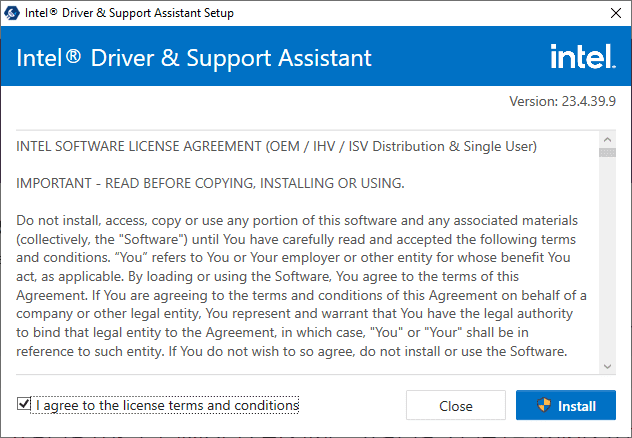This screenshot has height=438, width=632.
Task: Click the 'Intel Driver & Support Assistant' header title
Action: pyautogui.click(x=194, y=57)
